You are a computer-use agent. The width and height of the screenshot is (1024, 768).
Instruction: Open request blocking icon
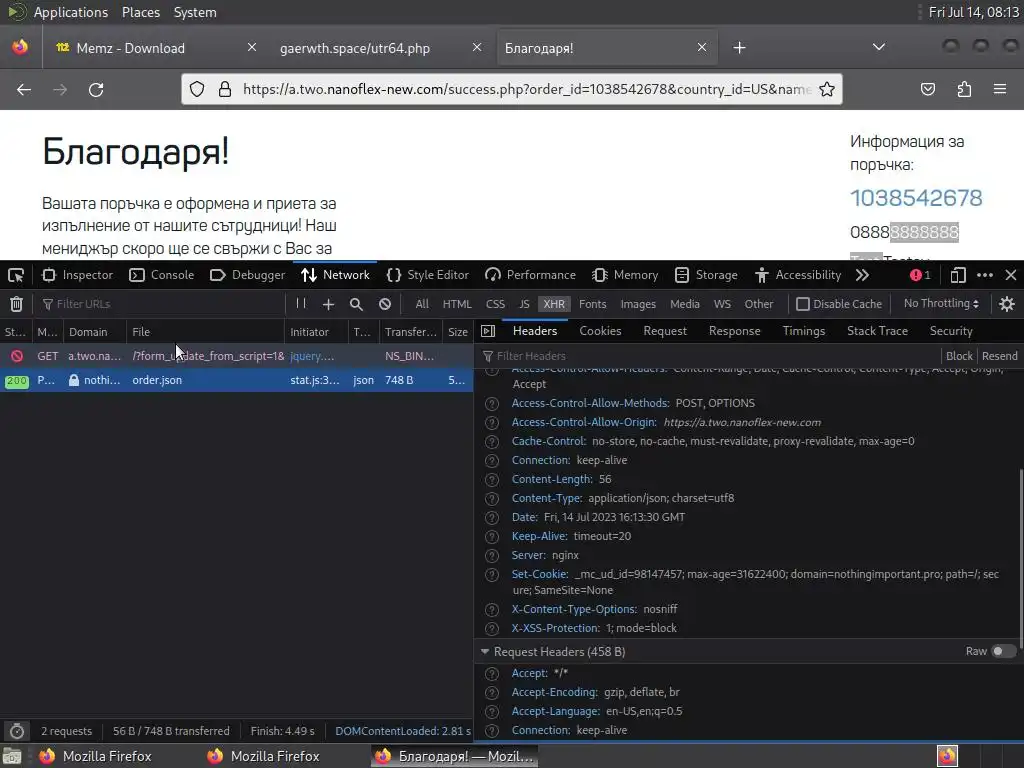[x=385, y=304]
